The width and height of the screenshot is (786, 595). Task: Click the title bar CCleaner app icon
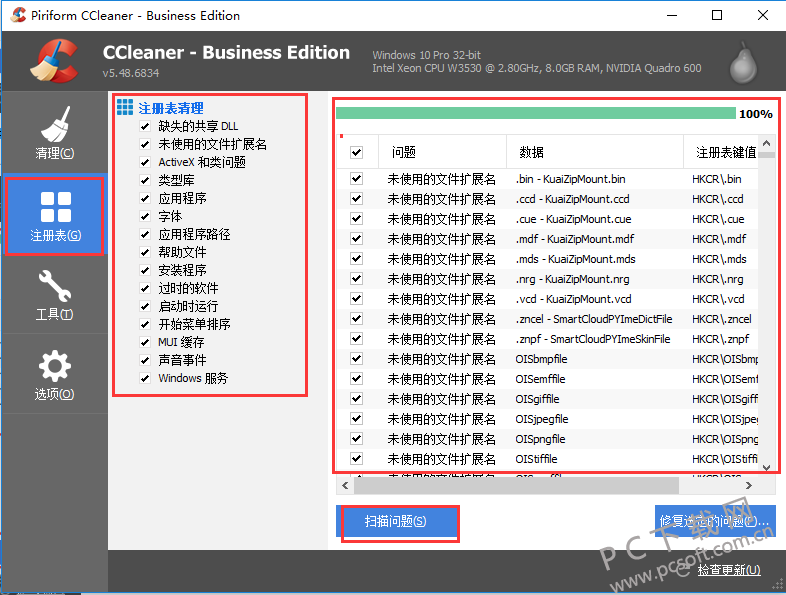[x=18, y=15]
